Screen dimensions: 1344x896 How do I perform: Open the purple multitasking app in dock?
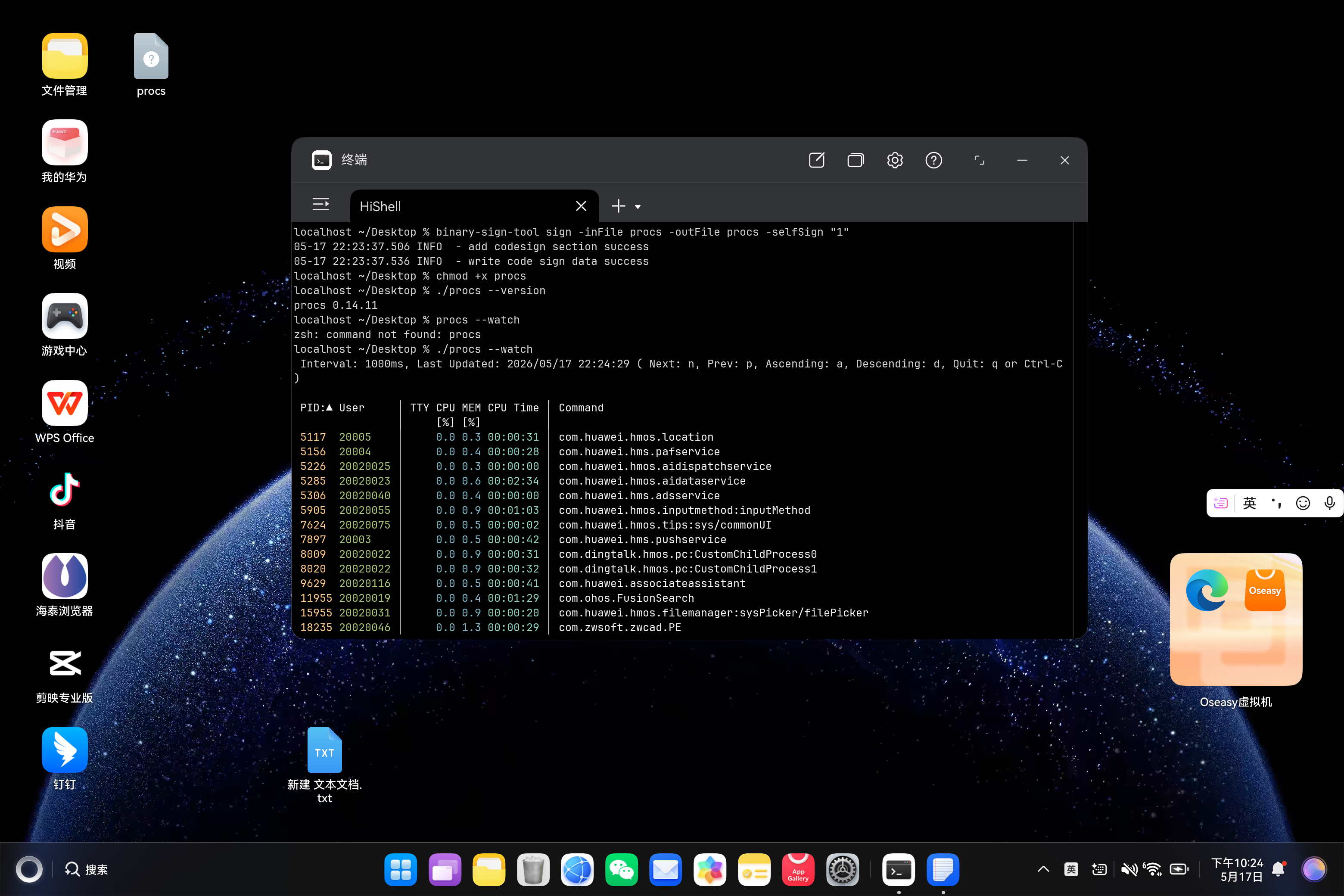click(x=445, y=870)
